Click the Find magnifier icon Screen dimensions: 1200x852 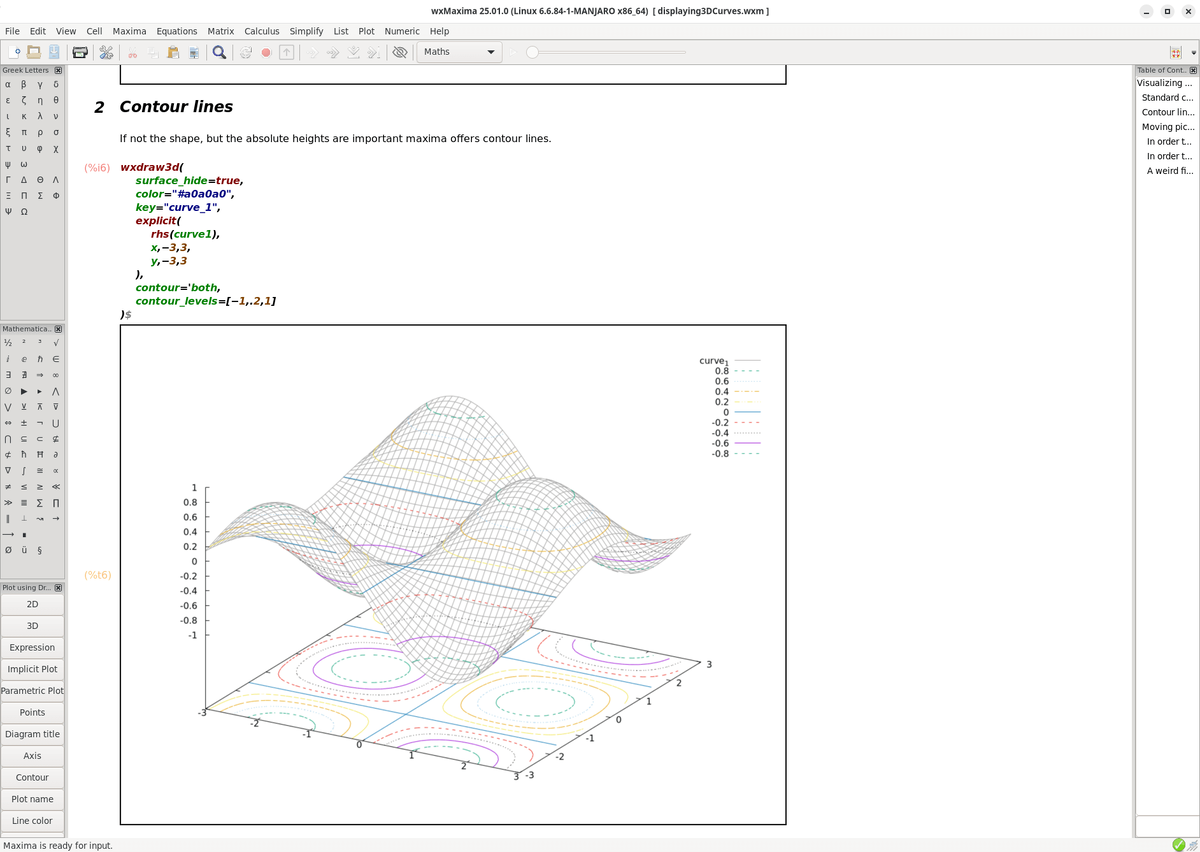[x=218, y=52]
